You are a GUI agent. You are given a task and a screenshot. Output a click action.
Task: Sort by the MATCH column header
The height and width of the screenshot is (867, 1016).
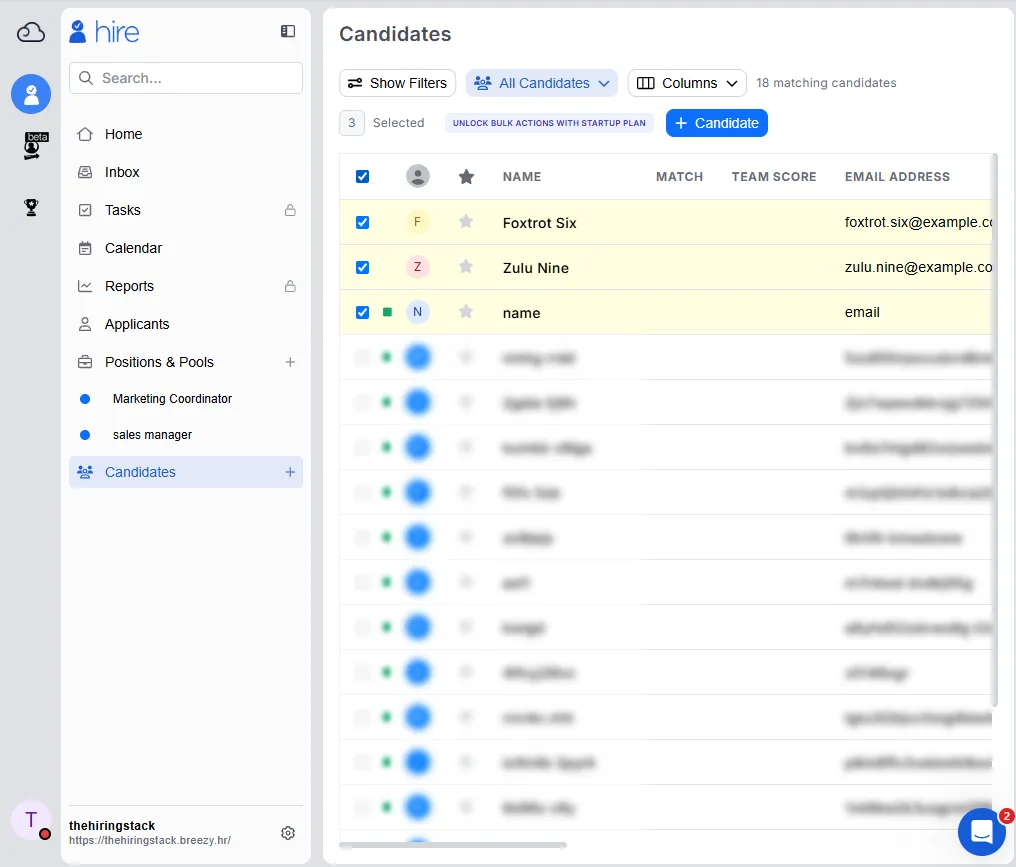click(679, 176)
